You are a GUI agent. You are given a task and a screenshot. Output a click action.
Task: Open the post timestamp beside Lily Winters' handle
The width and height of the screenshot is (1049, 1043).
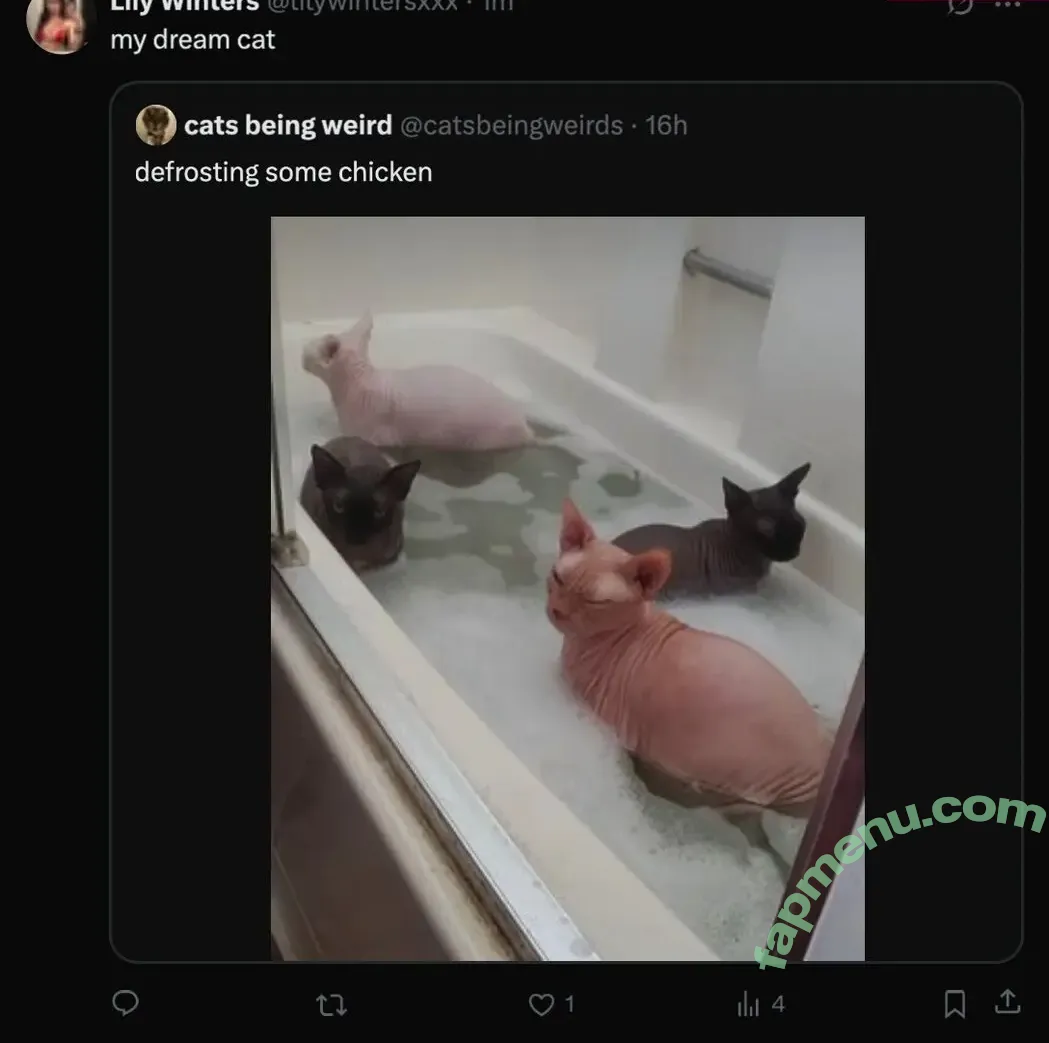pos(498,5)
